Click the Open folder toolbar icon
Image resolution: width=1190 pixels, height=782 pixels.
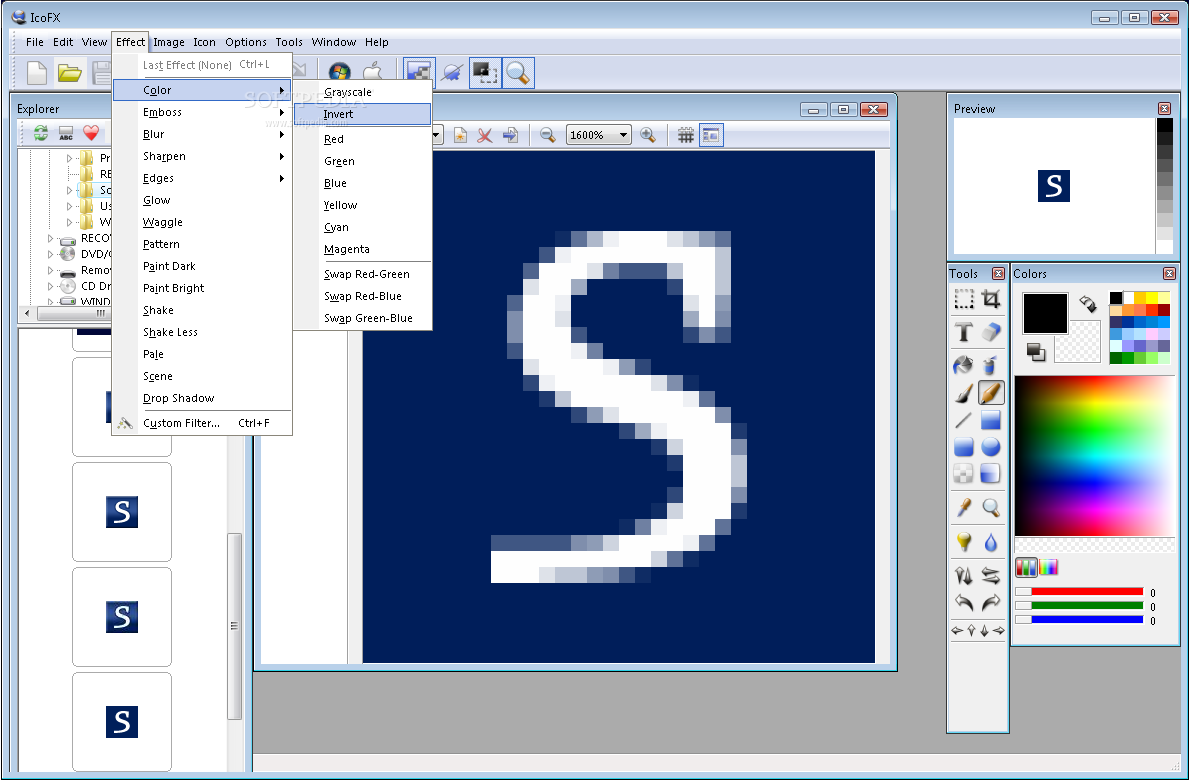(70, 73)
